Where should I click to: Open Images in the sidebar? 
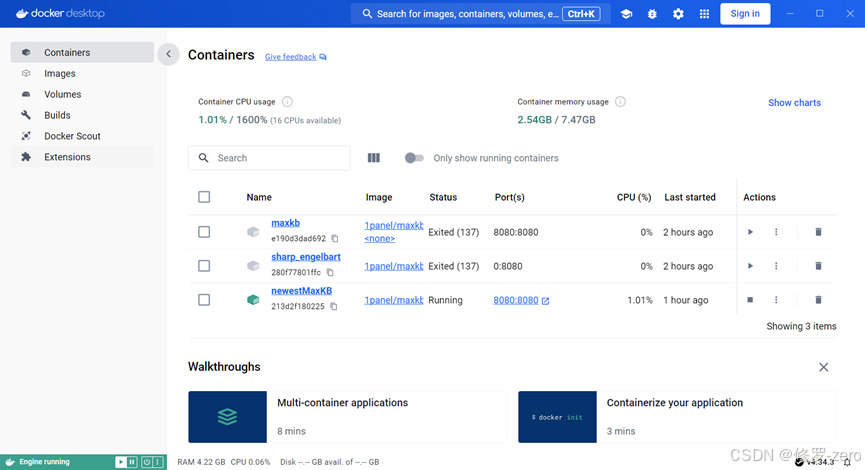[x=82, y=73]
